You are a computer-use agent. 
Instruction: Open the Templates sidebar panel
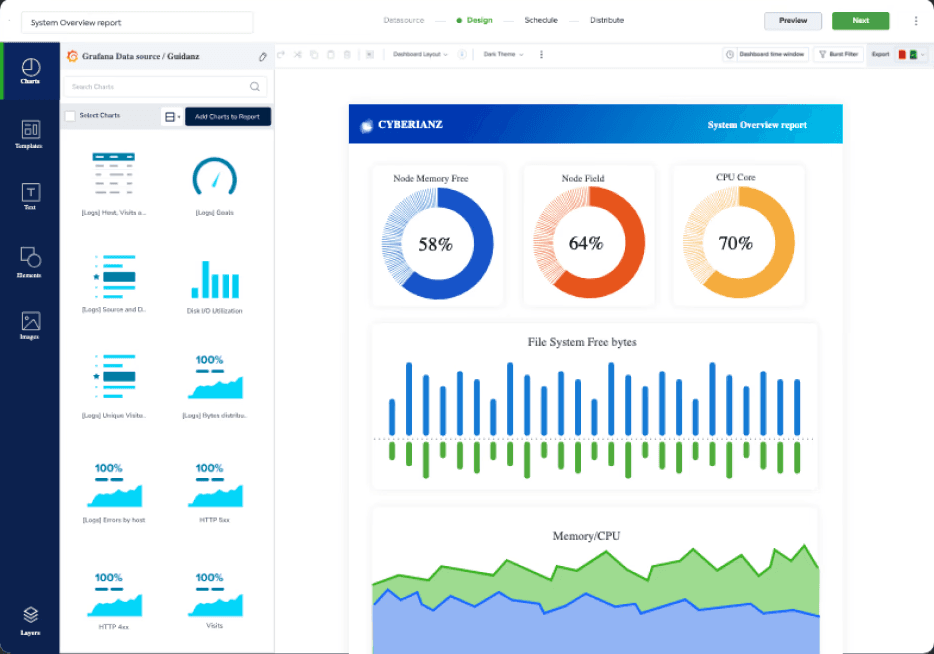(x=30, y=135)
